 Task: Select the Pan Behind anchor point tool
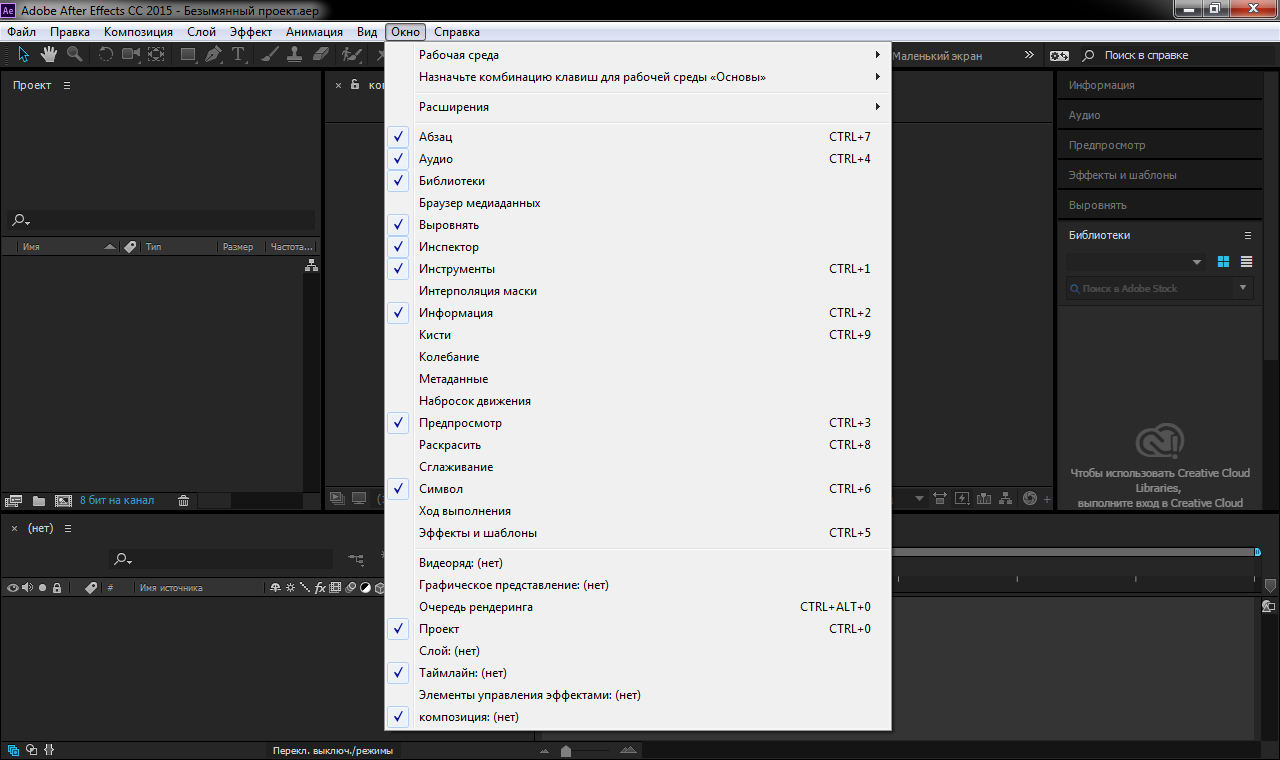tap(156, 54)
